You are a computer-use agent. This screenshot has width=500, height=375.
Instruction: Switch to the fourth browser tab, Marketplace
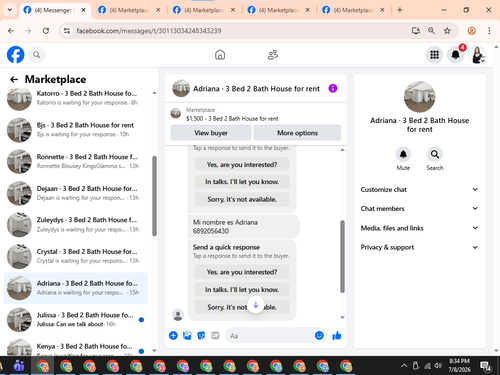pos(279,10)
